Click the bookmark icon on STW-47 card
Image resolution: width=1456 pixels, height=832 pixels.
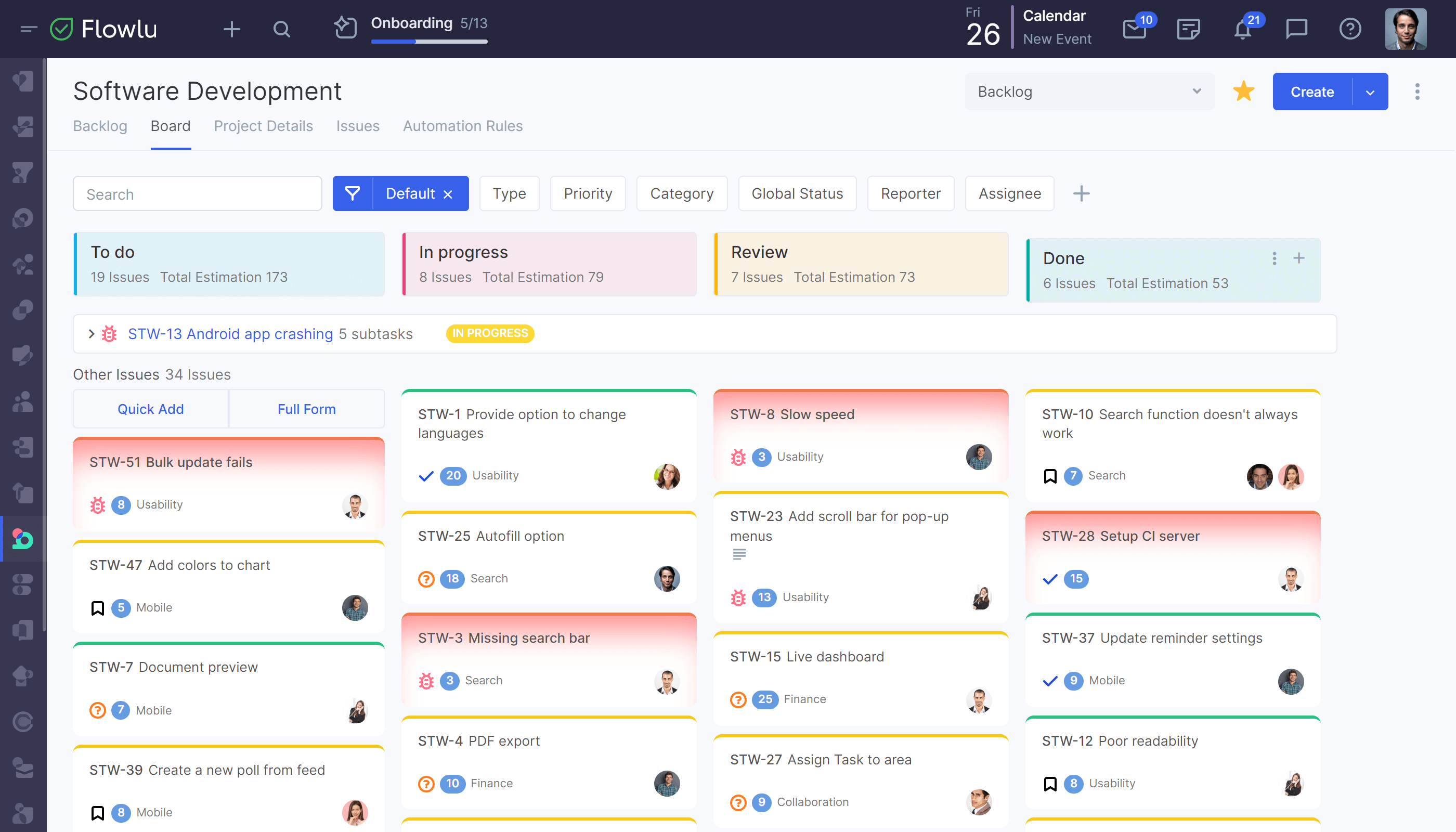[97, 607]
